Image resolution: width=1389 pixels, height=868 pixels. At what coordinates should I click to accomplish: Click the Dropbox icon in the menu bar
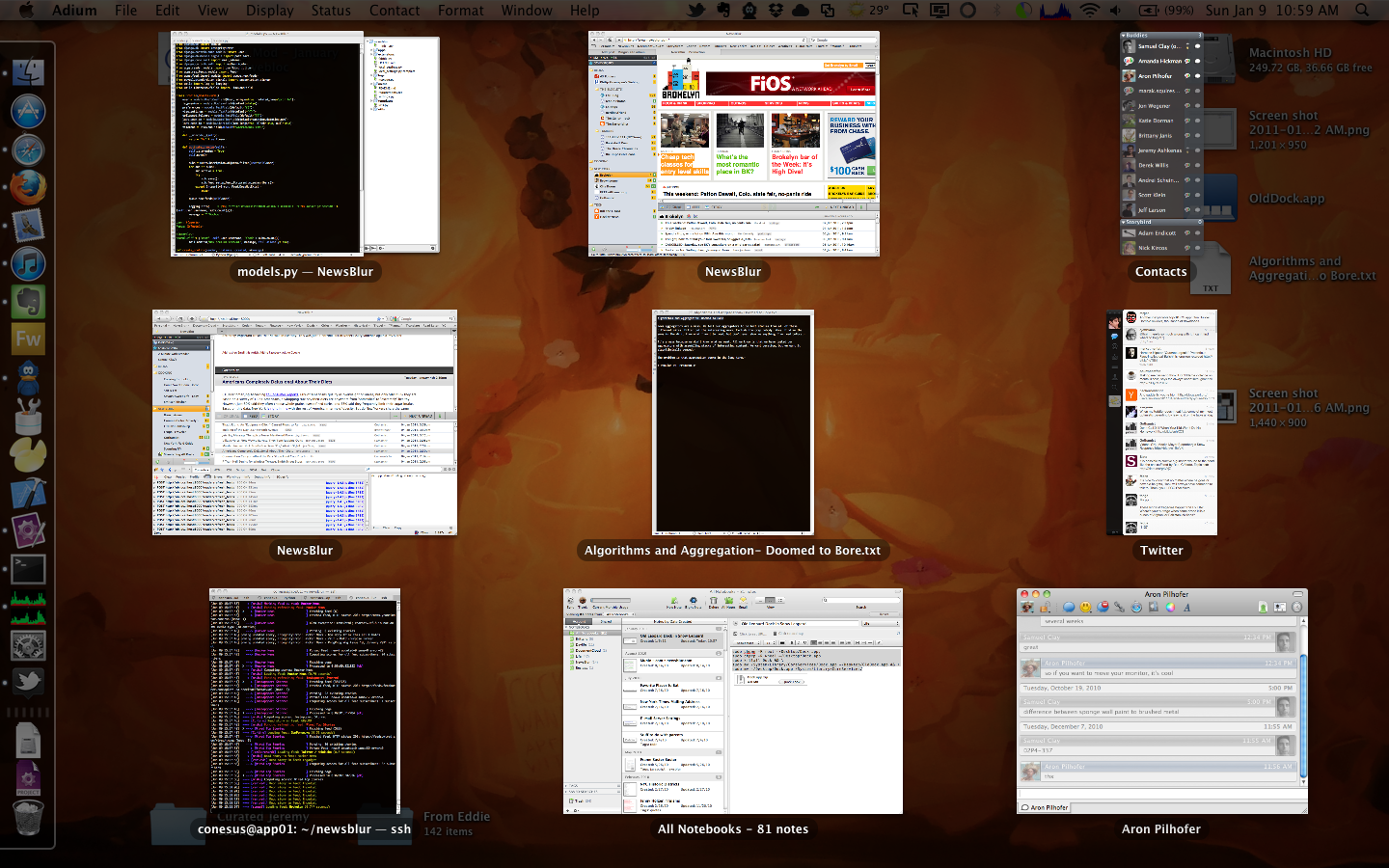(776, 10)
